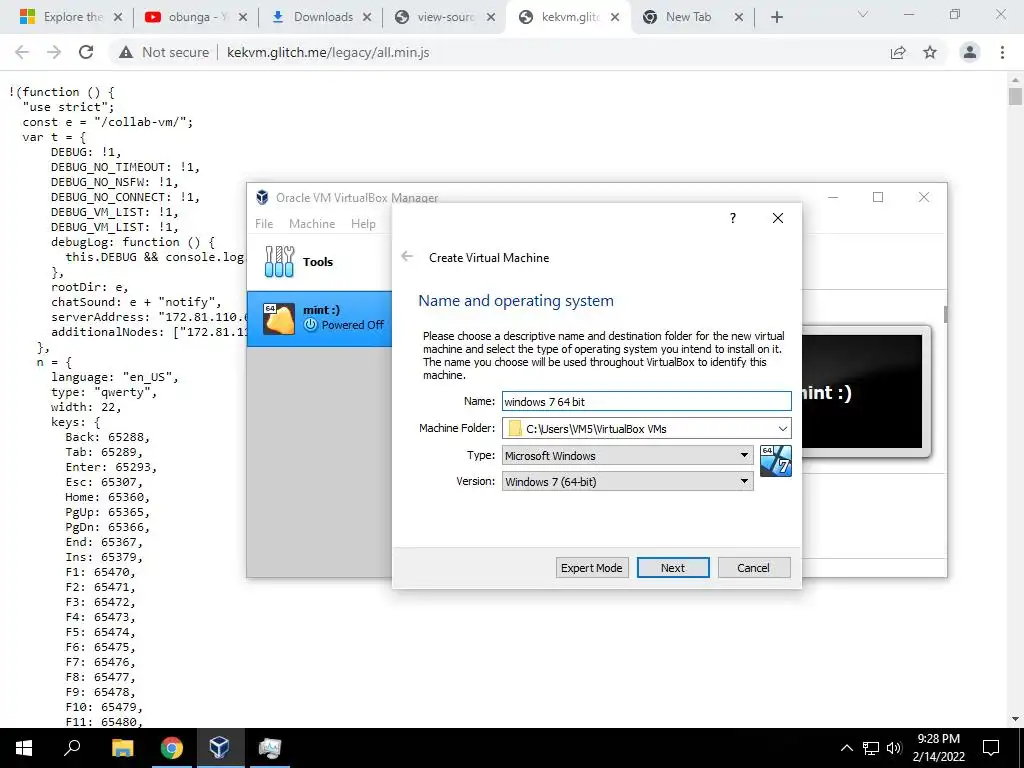Click the VirtualBox cube icon in title bar
This screenshot has width=1024, height=768.
(263, 197)
